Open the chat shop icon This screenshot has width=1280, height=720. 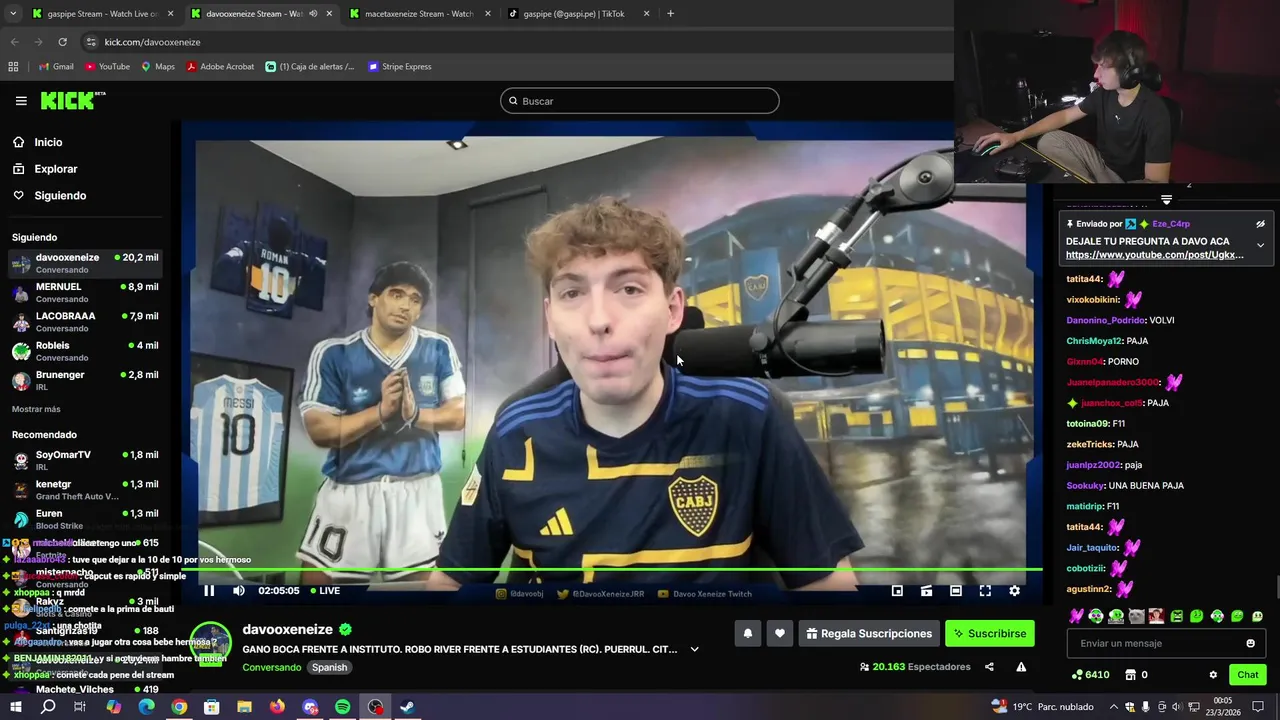pyautogui.click(x=1130, y=675)
